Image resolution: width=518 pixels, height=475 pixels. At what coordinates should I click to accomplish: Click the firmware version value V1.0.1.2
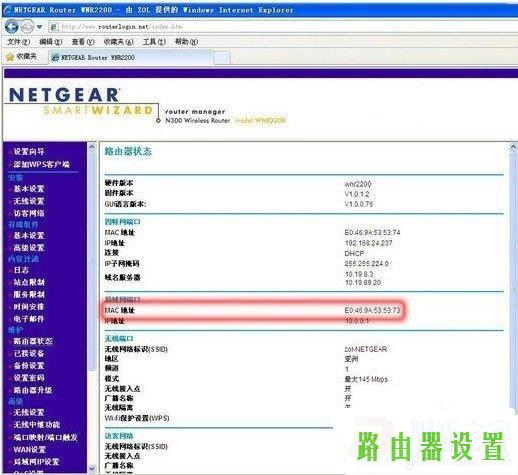click(x=357, y=194)
